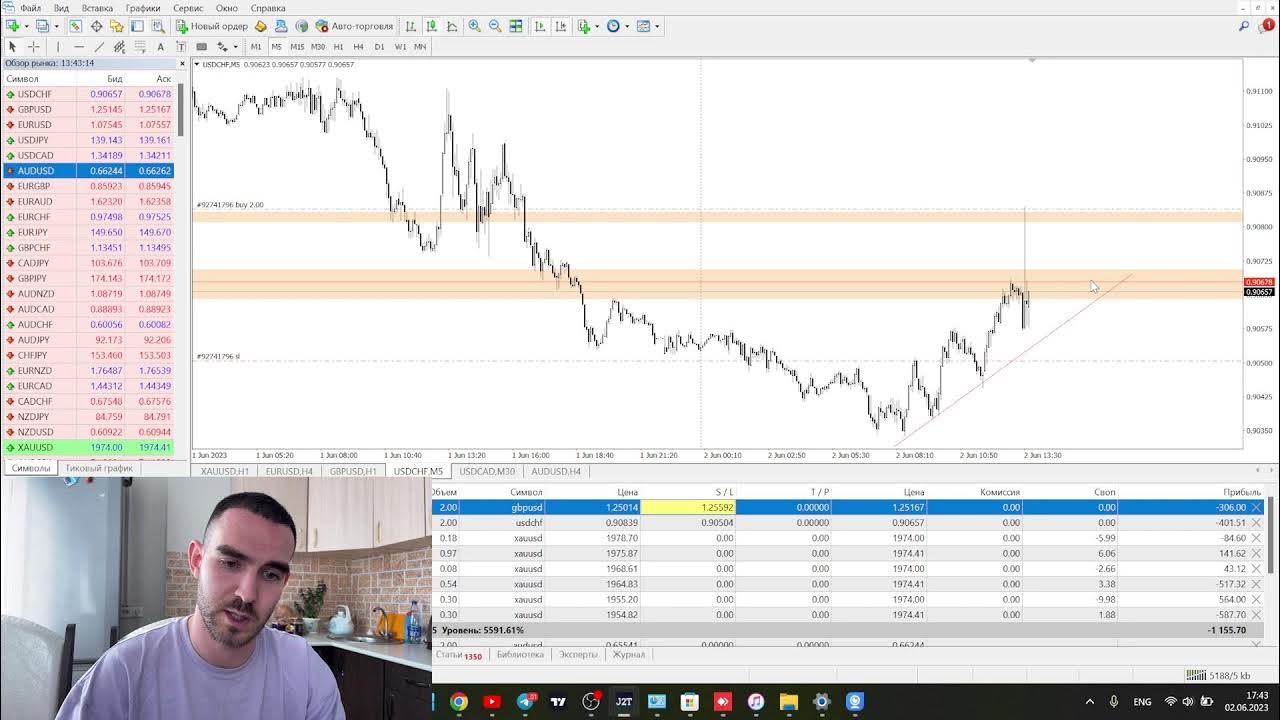Open the Strategy Tester panel icon

157,26
